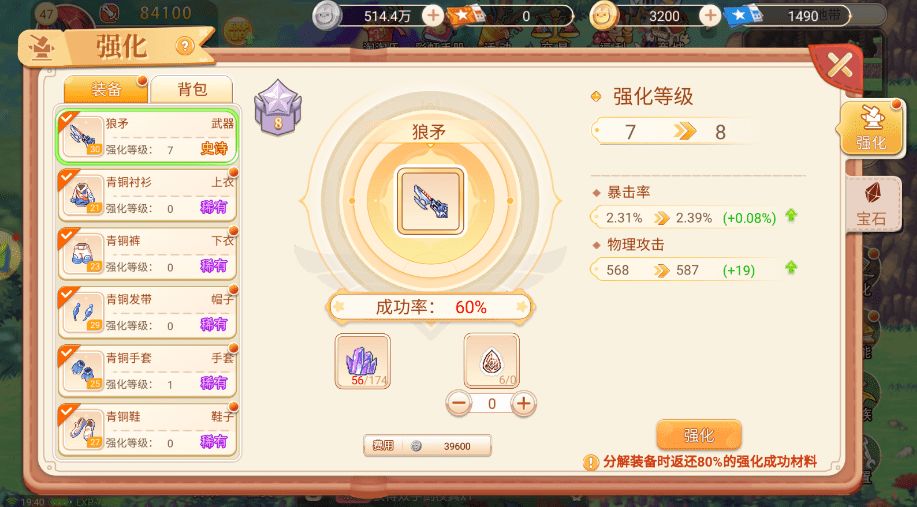Open the 宝石 gem side tab
Screen dimensions: 917x507
[871, 204]
